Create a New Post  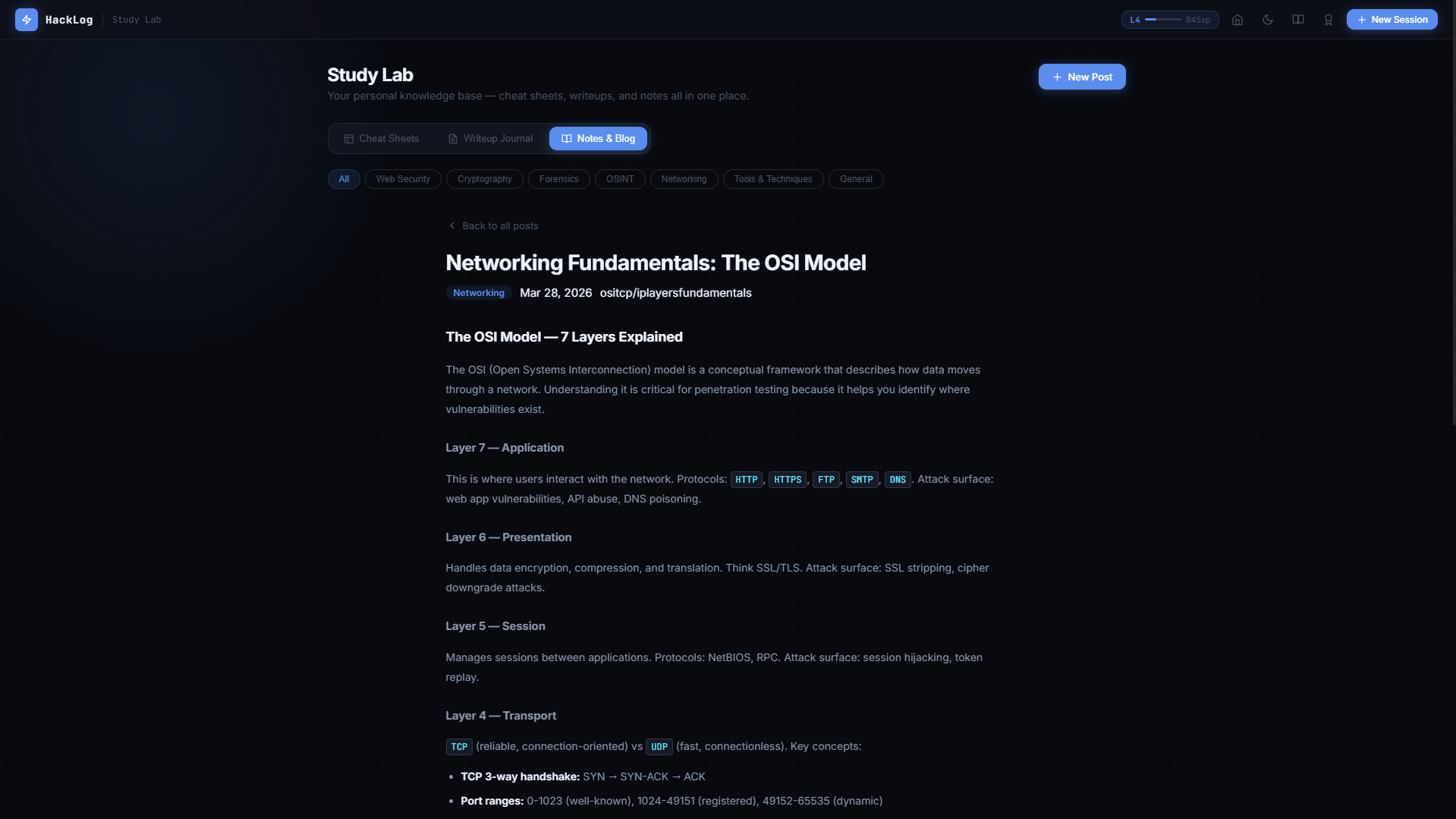click(1081, 77)
